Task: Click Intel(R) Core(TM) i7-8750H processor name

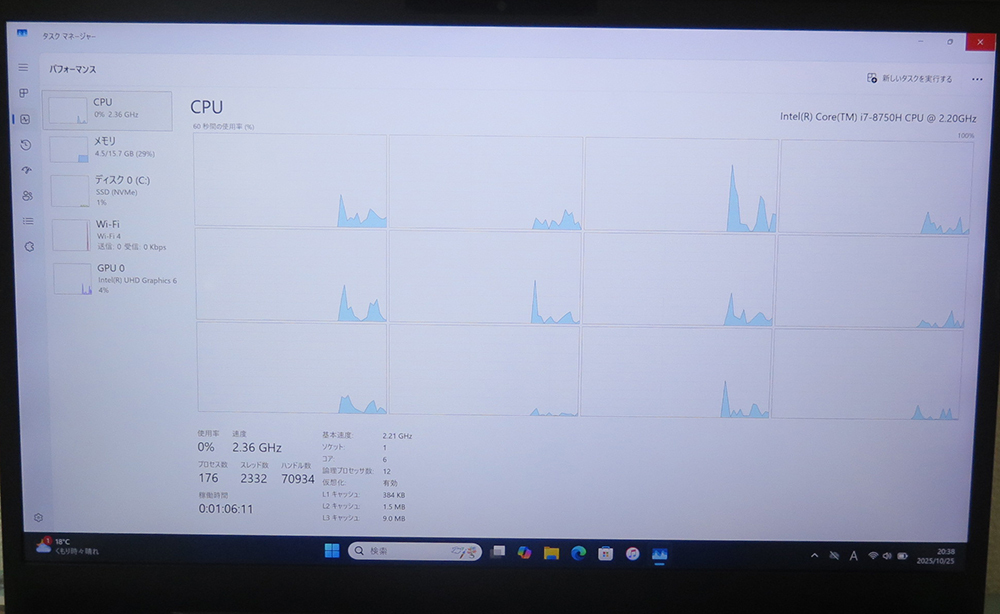Action: click(x=878, y=118)
